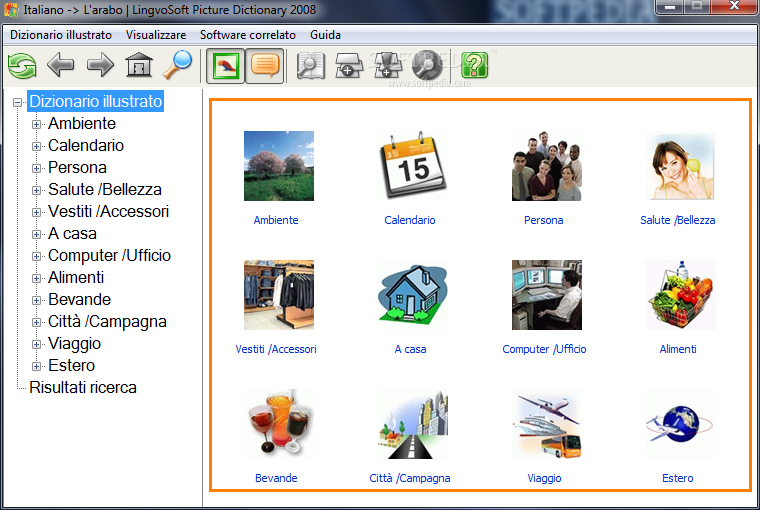Screen dimensions: 760x510
Task: Open the Vestiti /Accessori clothing thumbnail
Action: 279,295
